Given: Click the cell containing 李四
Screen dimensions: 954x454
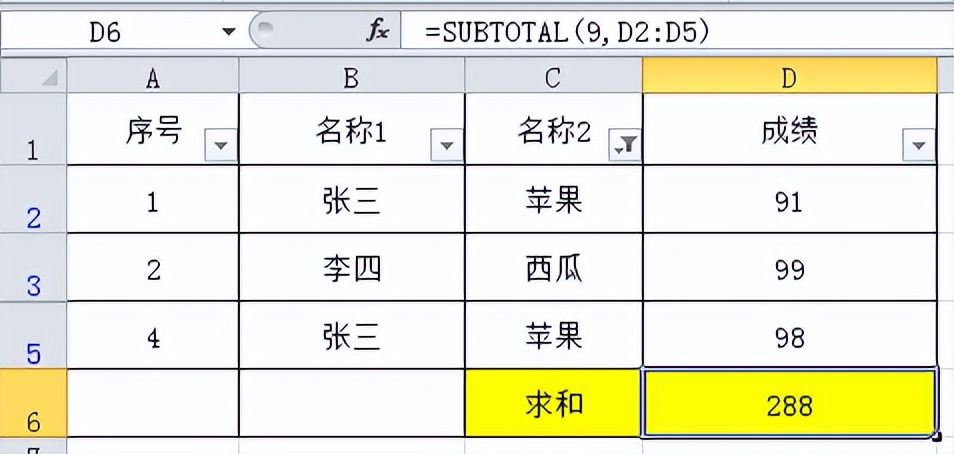Looking at the screenshot, I should (x=352, y=269).
